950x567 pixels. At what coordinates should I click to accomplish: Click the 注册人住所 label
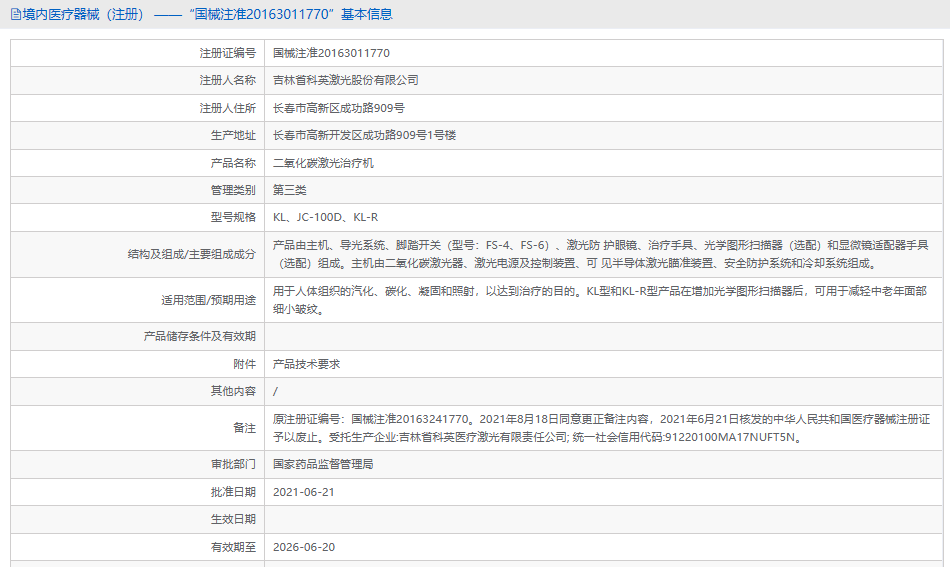(x=228, y=108)
